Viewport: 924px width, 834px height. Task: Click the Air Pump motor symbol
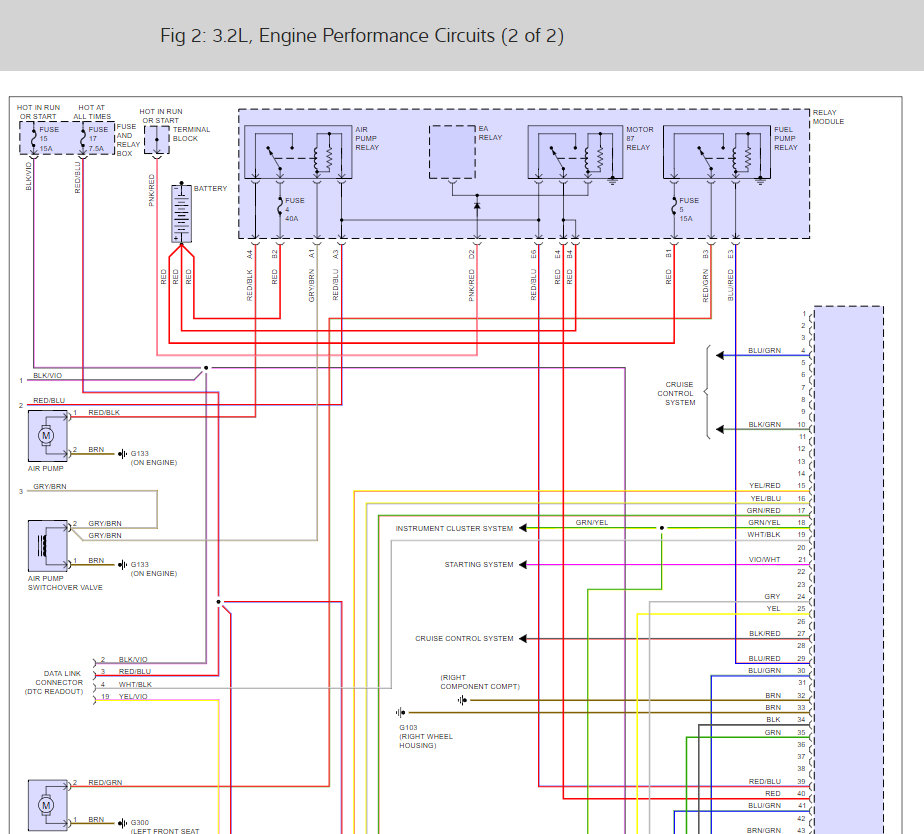(47, 435)
